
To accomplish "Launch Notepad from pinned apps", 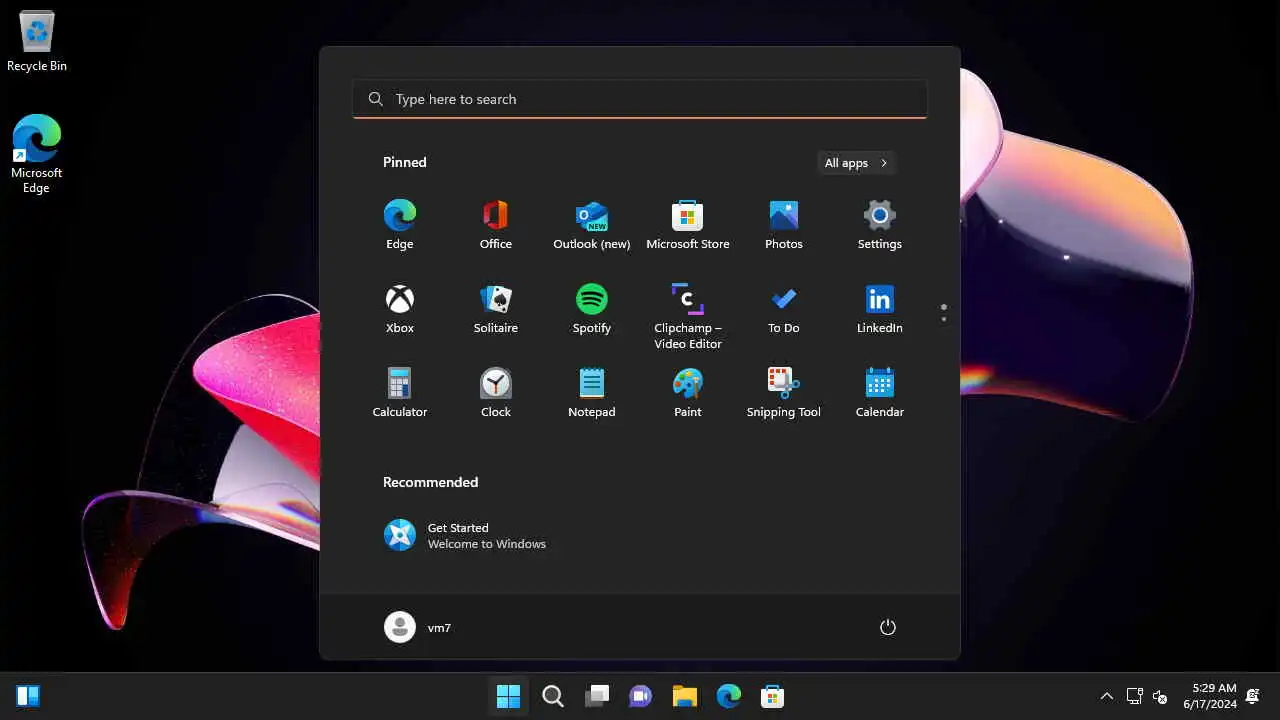I will pyautogui.click(x=591, y=393).
